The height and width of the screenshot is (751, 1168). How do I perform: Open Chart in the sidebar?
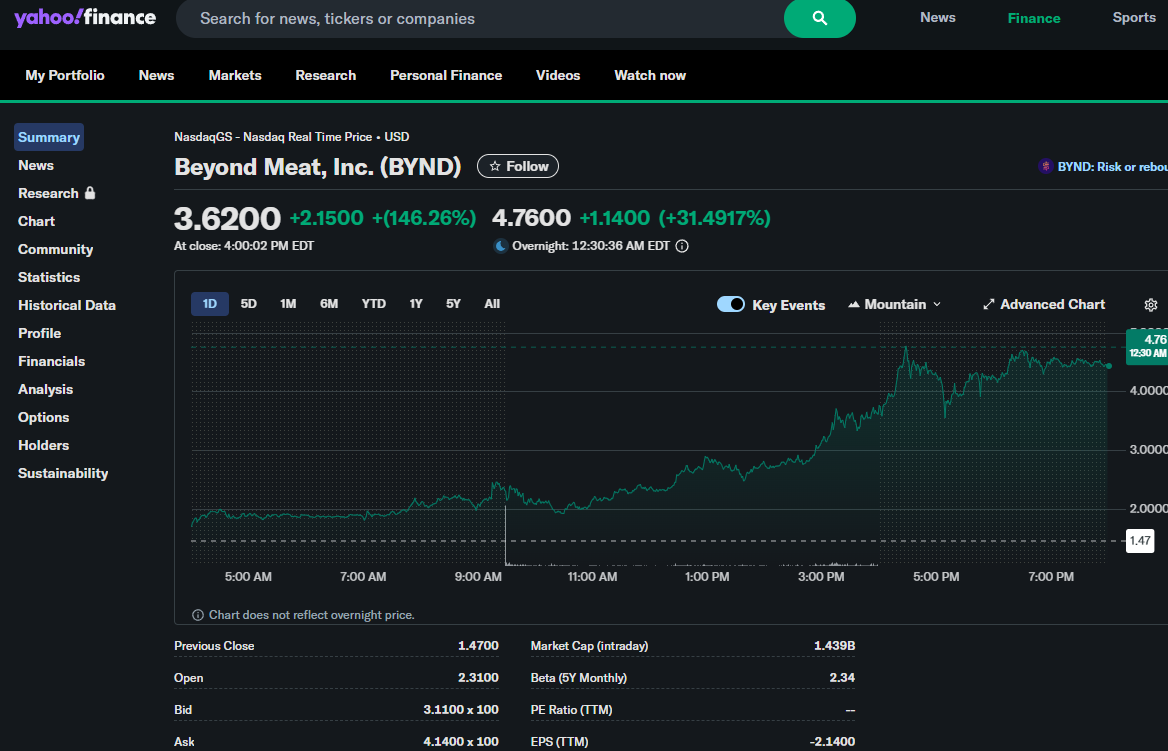click(x=36, y=221)
